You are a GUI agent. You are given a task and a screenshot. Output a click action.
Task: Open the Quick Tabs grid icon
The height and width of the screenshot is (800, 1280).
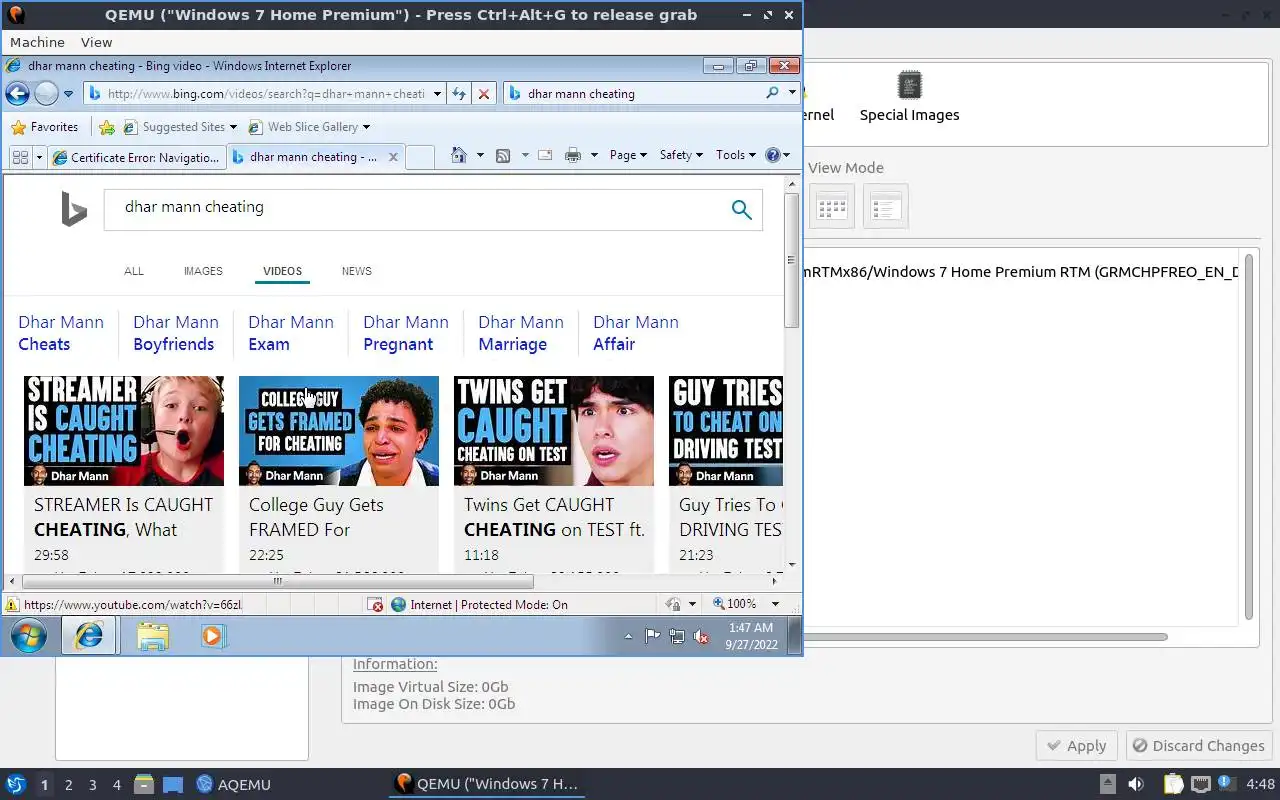point(20,157)
